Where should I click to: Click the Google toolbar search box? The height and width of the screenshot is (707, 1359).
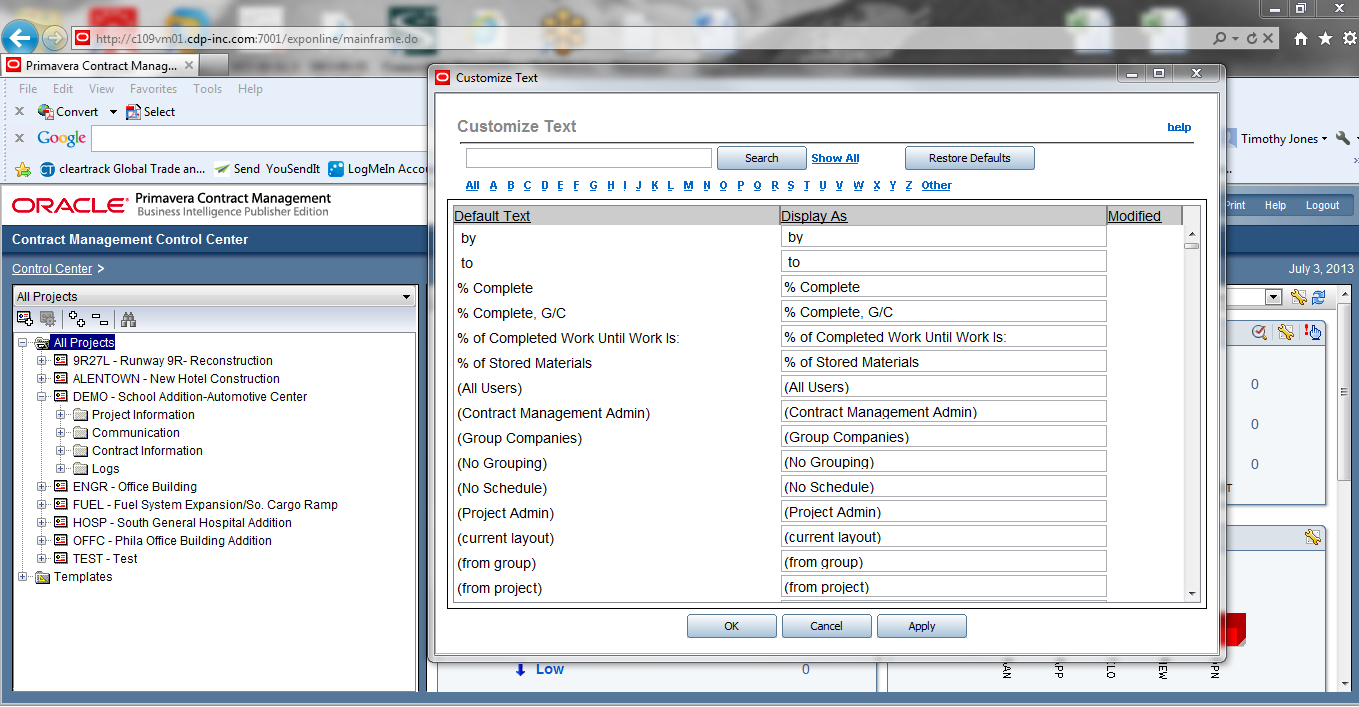(x=261, y=139)
